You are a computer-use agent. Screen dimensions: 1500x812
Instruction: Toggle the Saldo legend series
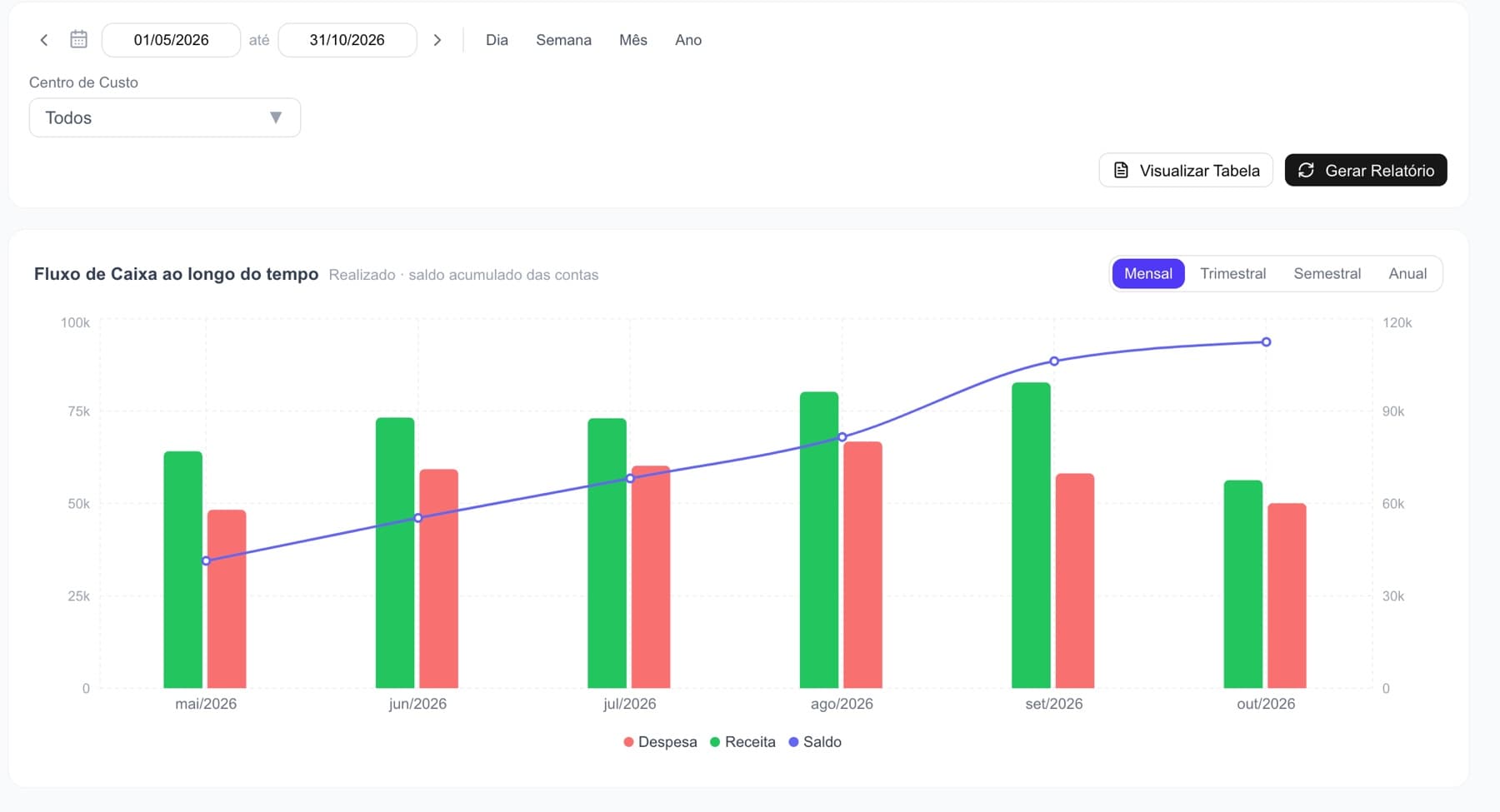[x=814, y=742]
